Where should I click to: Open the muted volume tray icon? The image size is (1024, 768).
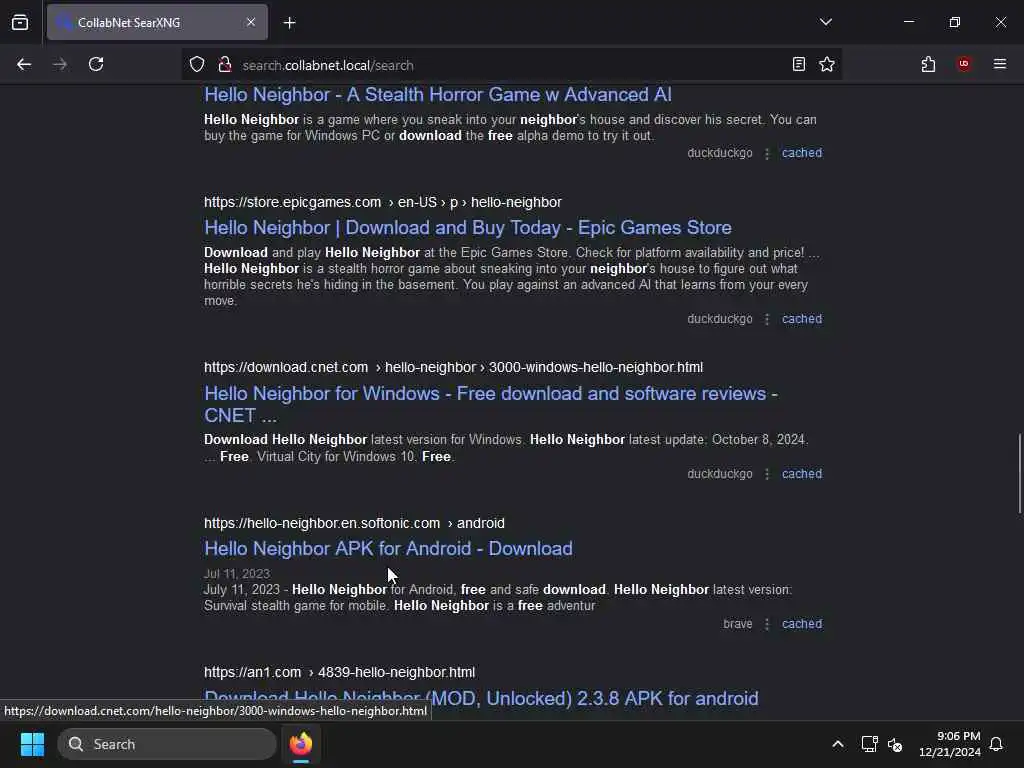[895, 744]
